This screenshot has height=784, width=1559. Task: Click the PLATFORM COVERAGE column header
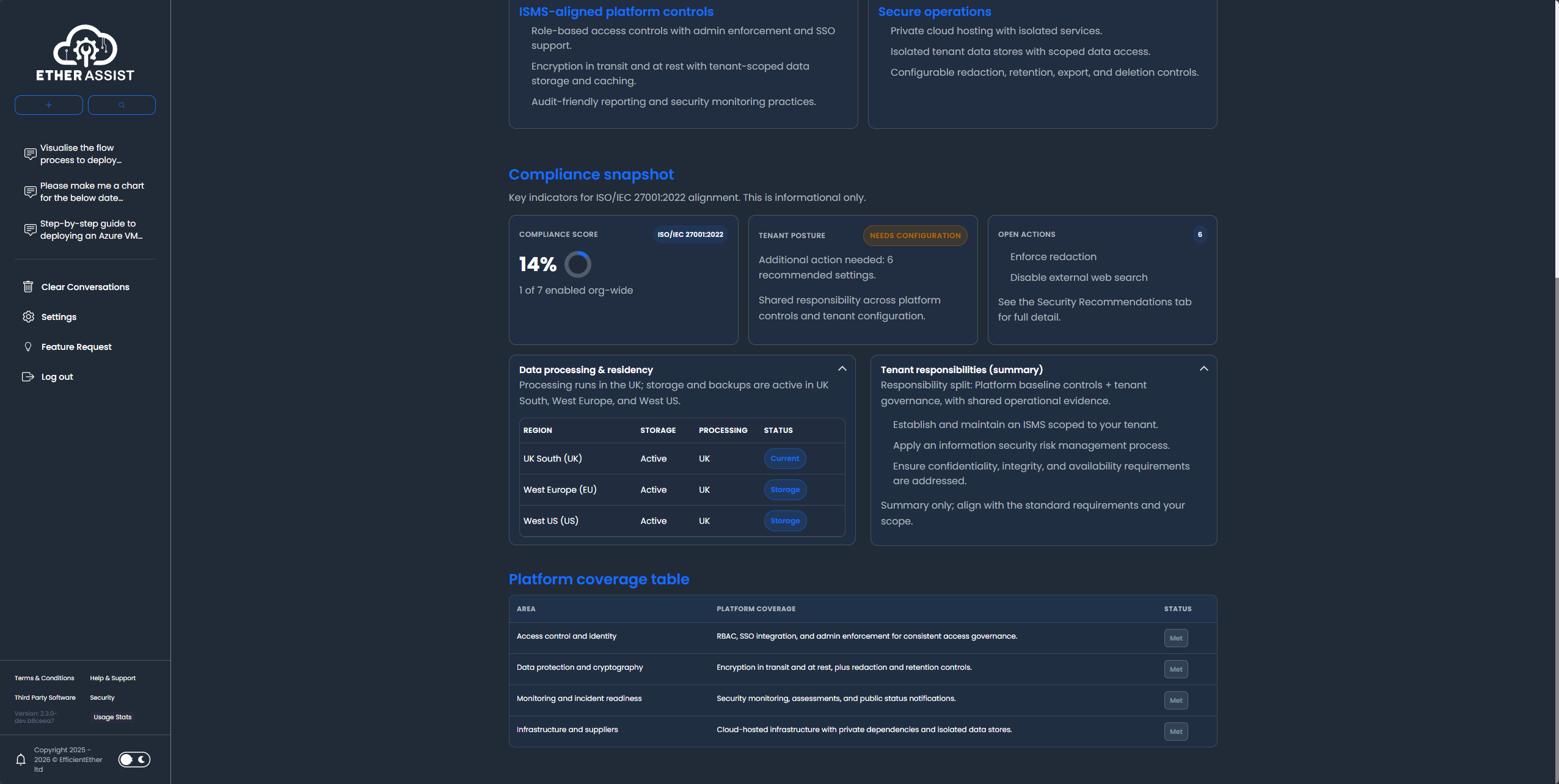[756, 609]
